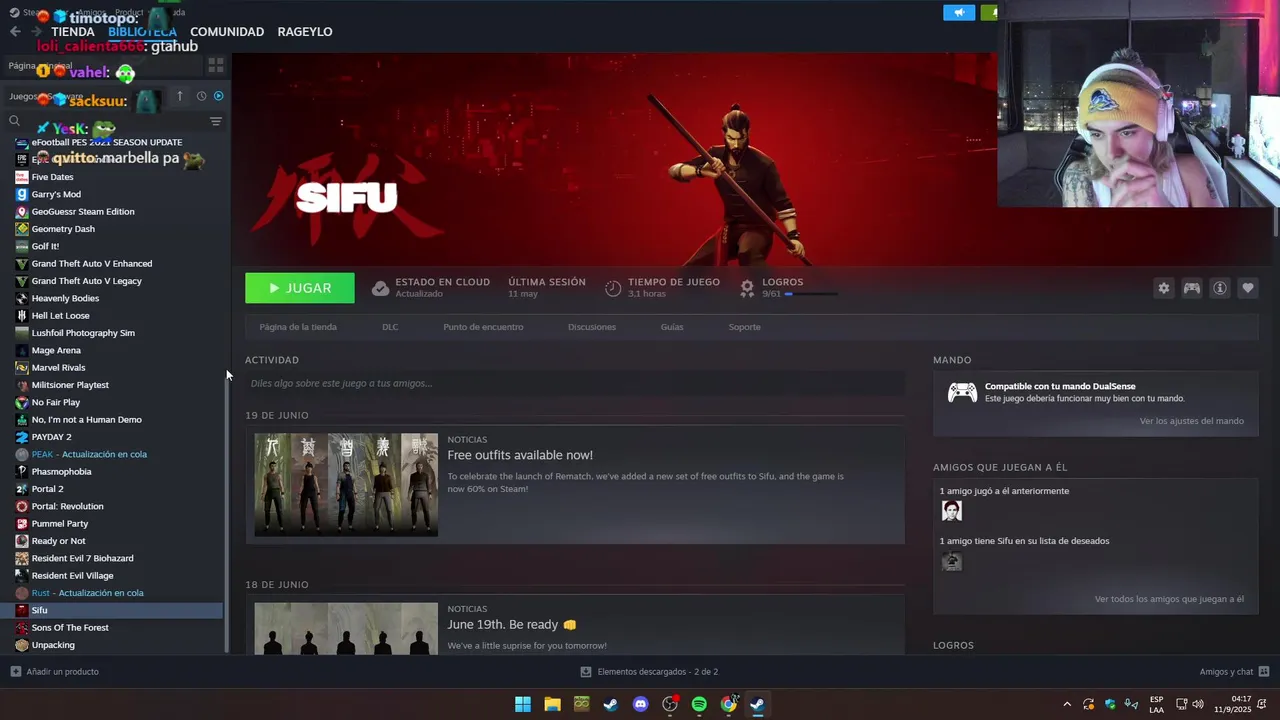Open the DLC tab
The width and height of the screenshot is (1280, 720).
click(390, 327)
